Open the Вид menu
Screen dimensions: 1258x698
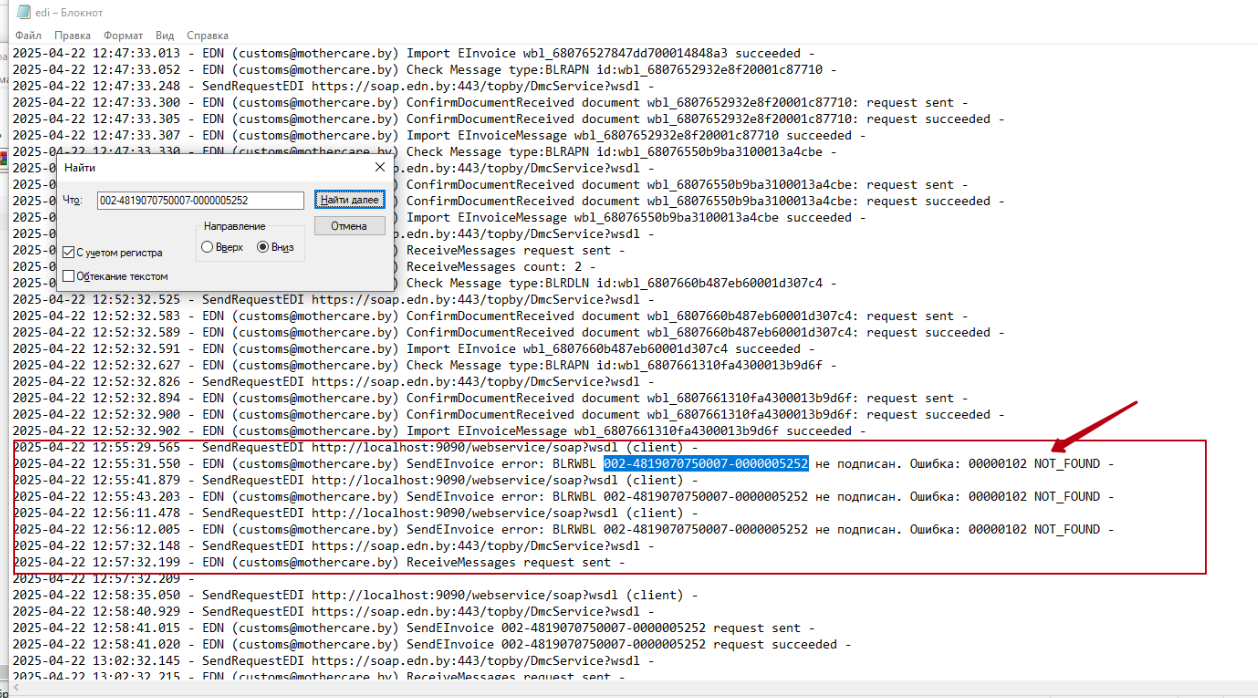[165, 35]
